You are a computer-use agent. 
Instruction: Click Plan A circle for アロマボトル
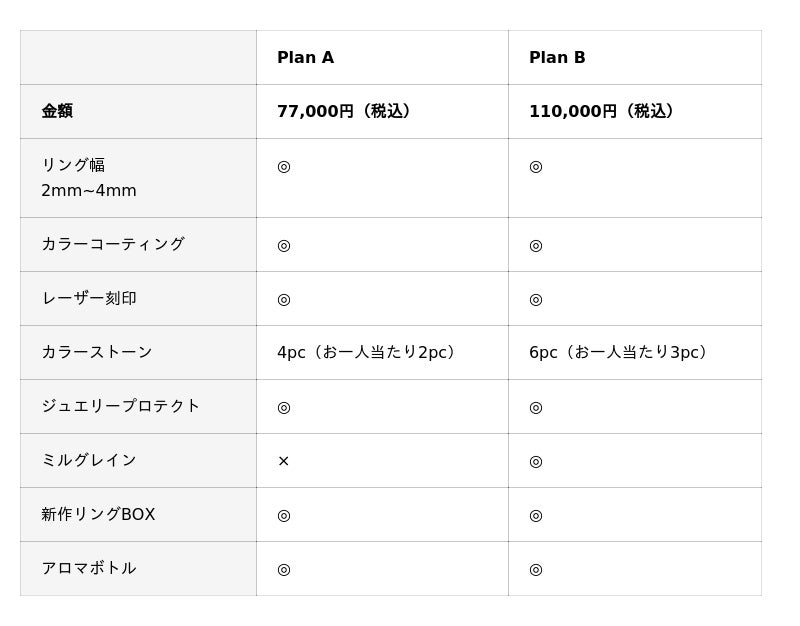point(284,569)
